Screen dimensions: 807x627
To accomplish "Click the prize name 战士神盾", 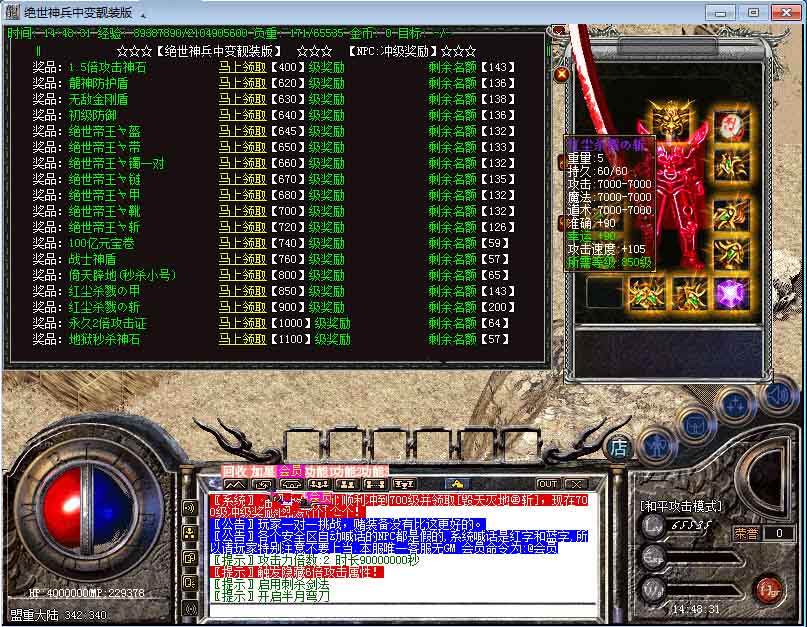I will coord(92,259).
